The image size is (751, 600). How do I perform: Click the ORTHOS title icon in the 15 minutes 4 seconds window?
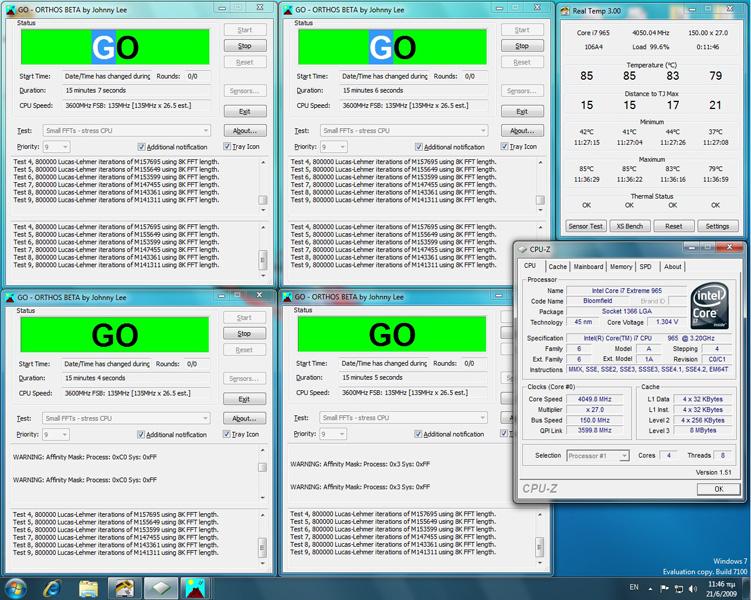10,297
